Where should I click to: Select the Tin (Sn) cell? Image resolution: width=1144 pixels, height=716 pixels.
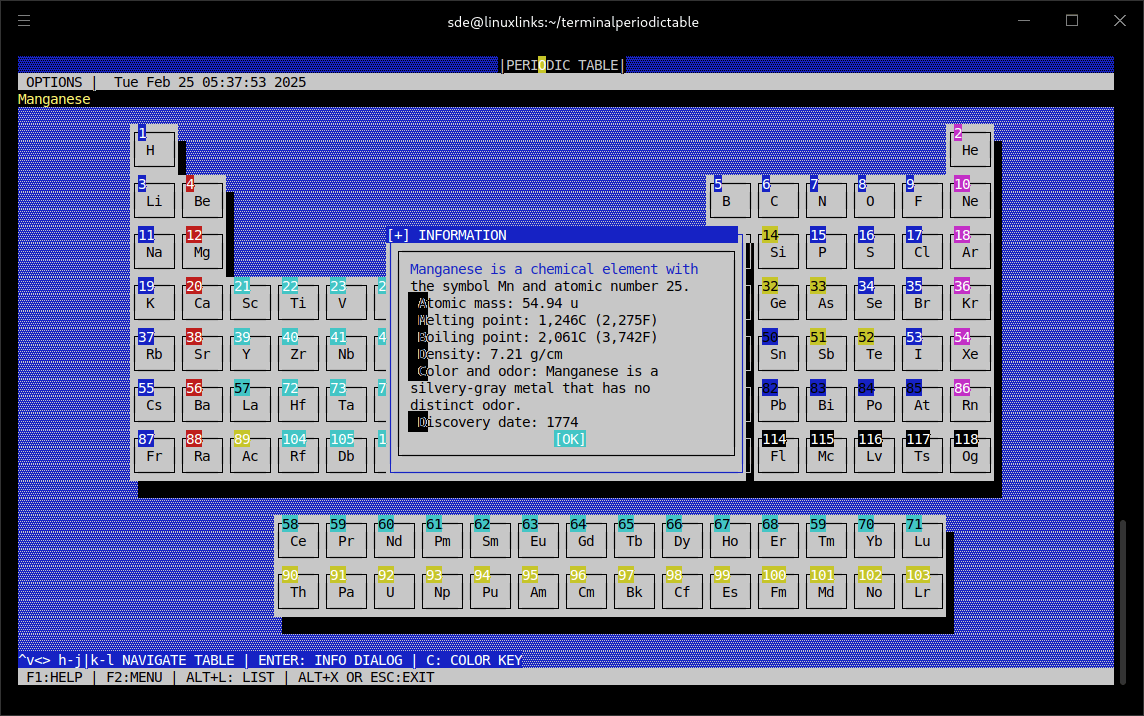[x=778, y=354]
